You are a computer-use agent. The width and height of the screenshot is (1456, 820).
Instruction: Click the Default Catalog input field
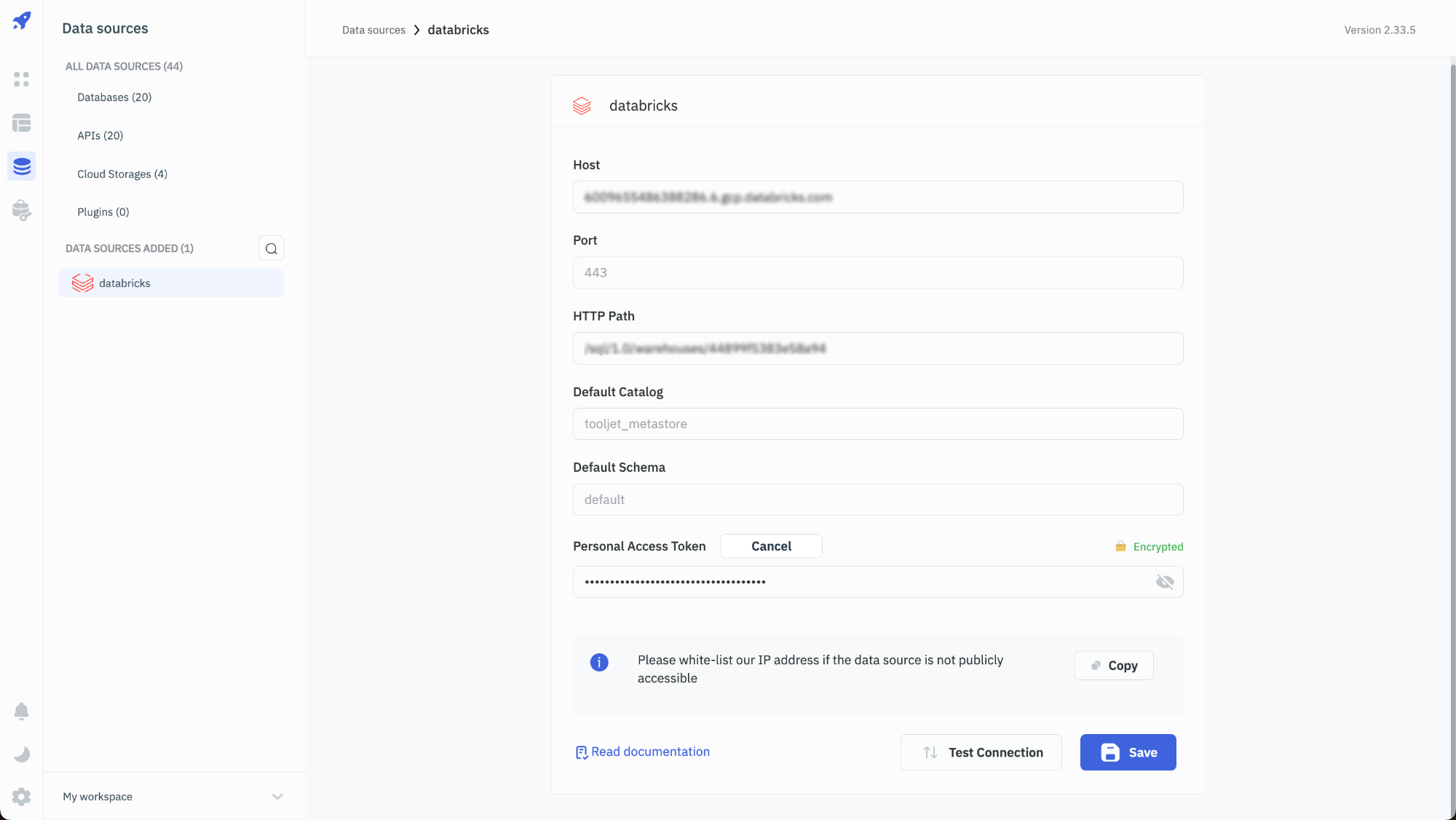coord(878,424)
